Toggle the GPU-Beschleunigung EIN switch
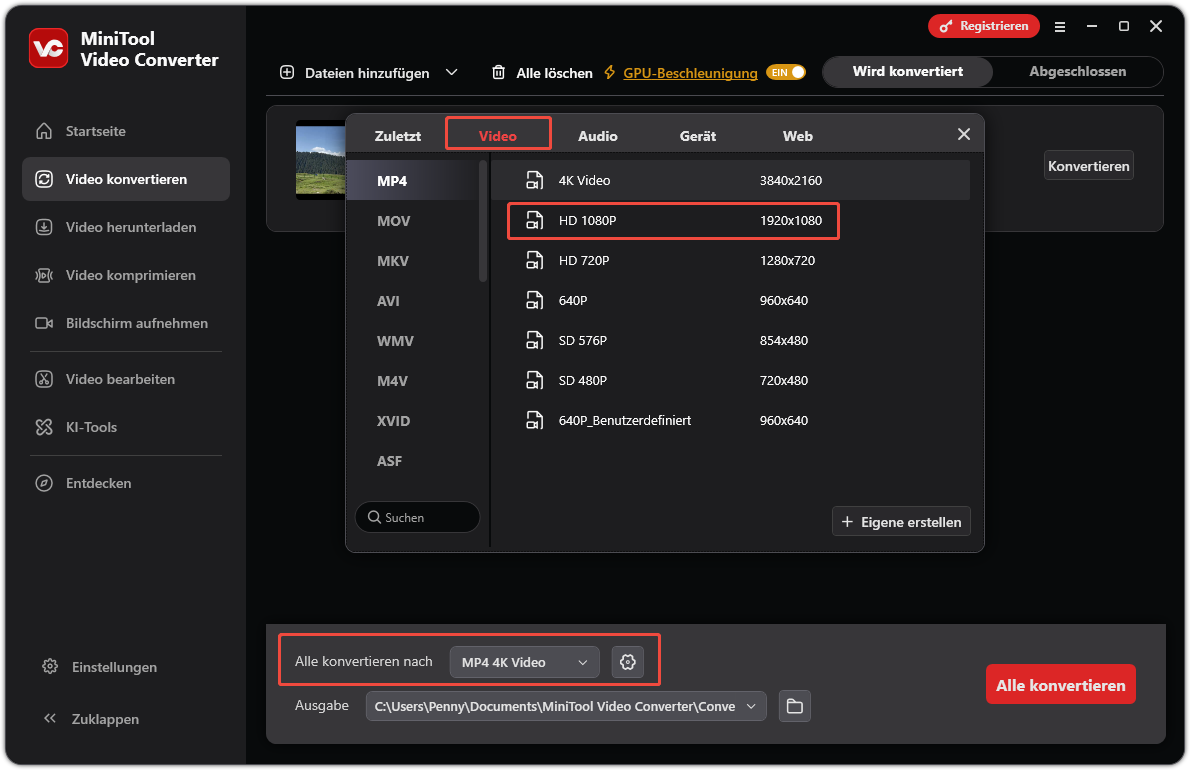The height and width of the screenshot is (770, 1190). point(786,72)
